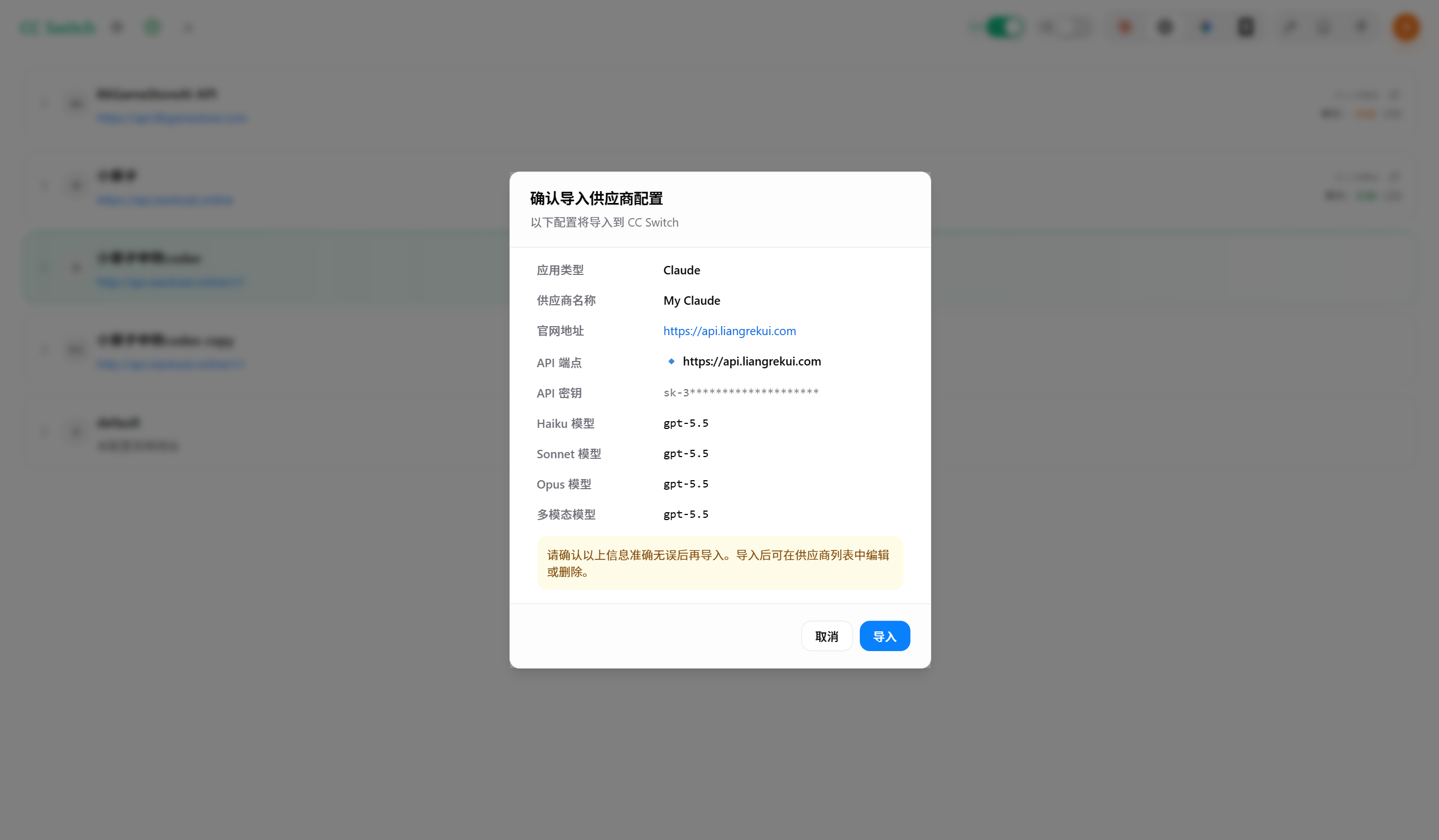Click the My Claude provider name value
This screenshot has width=1439, height=840.
click(692, 300)
